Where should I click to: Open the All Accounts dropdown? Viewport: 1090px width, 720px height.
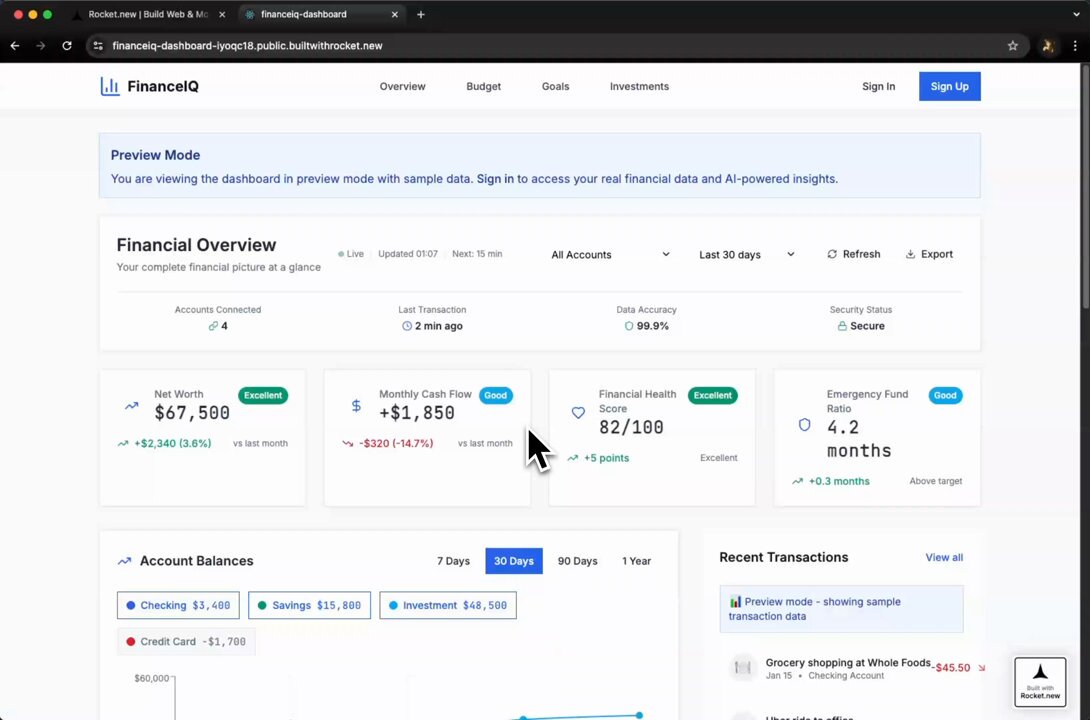click(610, 254)
